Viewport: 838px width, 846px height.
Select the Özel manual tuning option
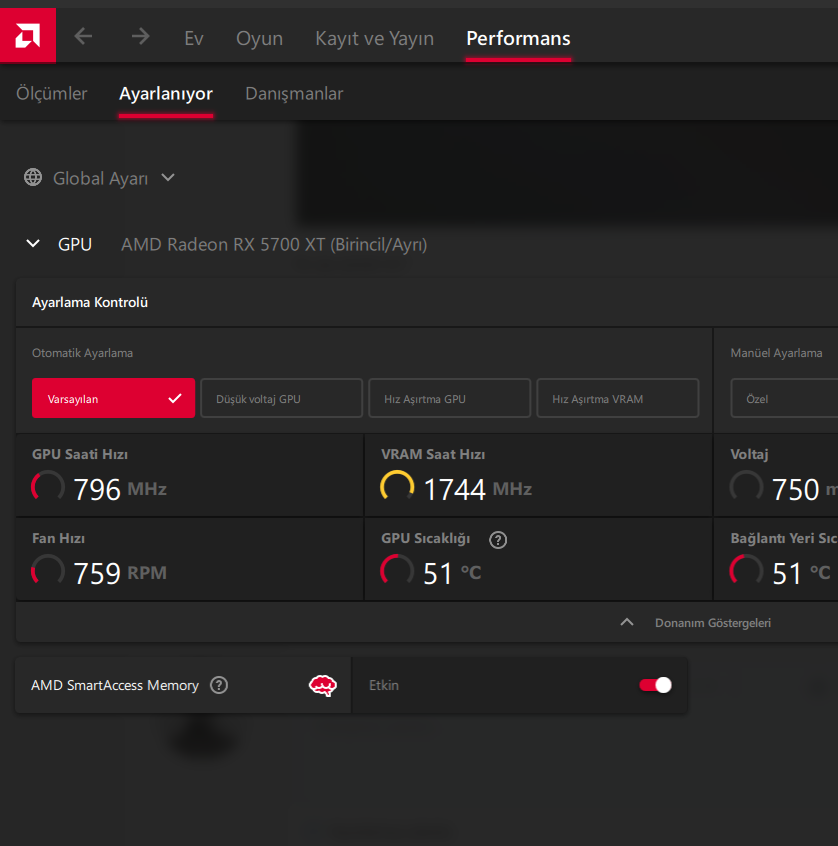coord(784,398)
